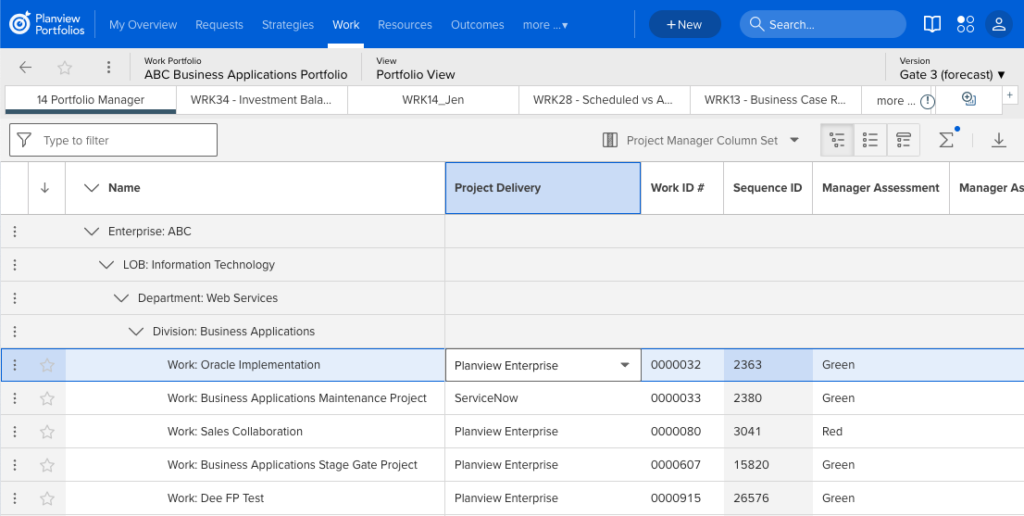Click the +New button

[x=684, y=24]
